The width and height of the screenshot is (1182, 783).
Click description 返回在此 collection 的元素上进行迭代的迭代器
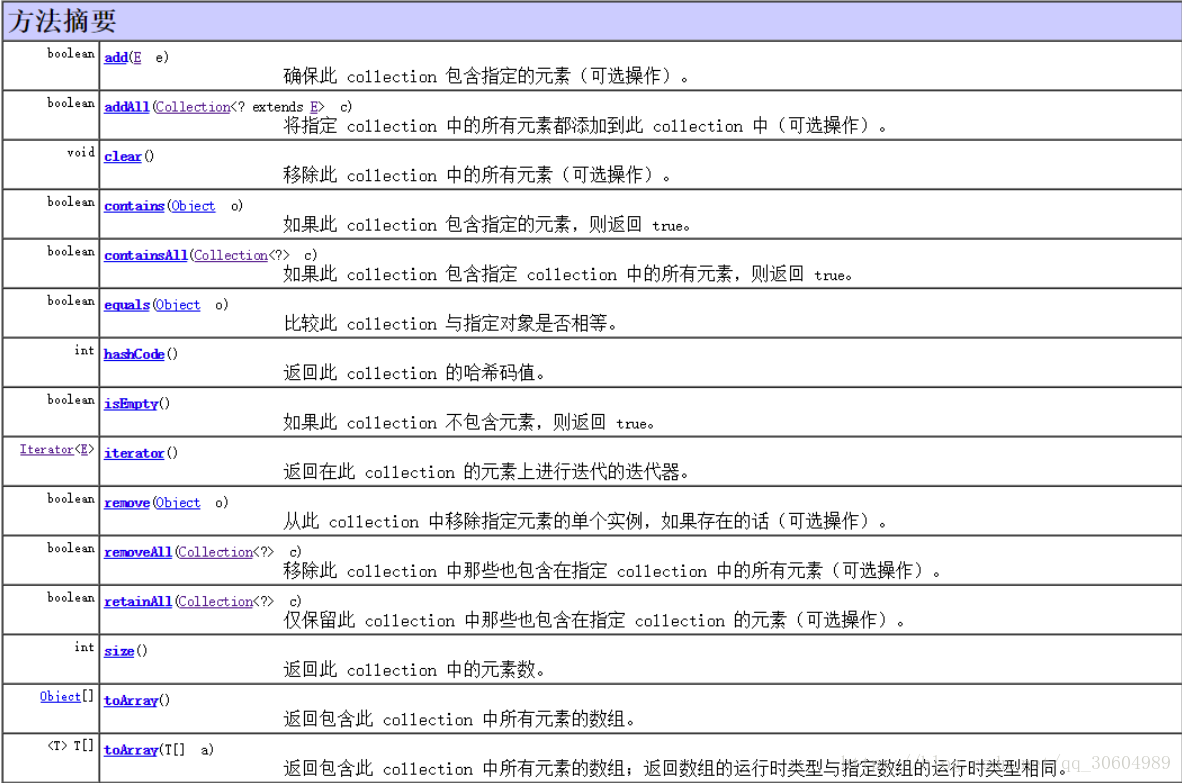(486, 473)
